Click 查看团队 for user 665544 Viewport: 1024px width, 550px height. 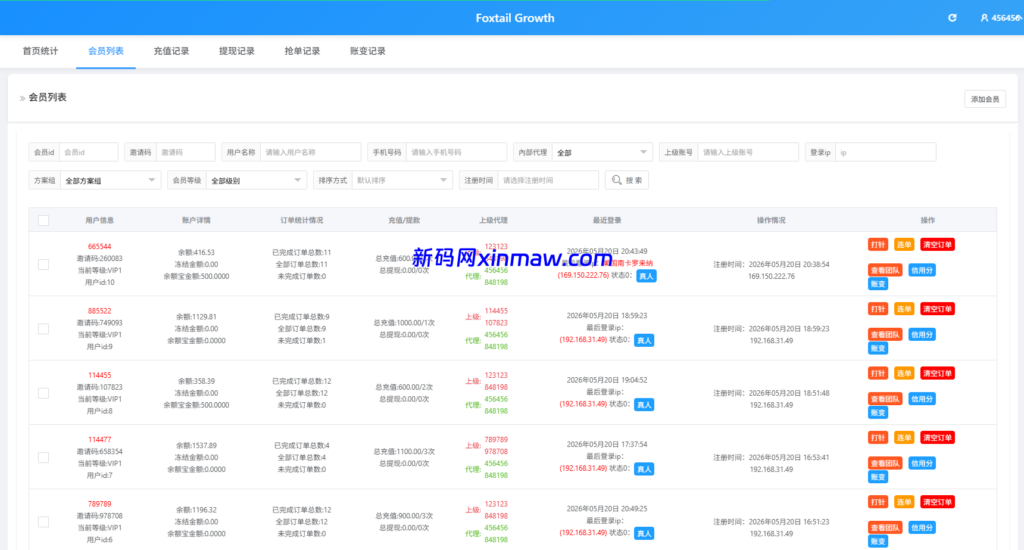(x=885, y=270)
